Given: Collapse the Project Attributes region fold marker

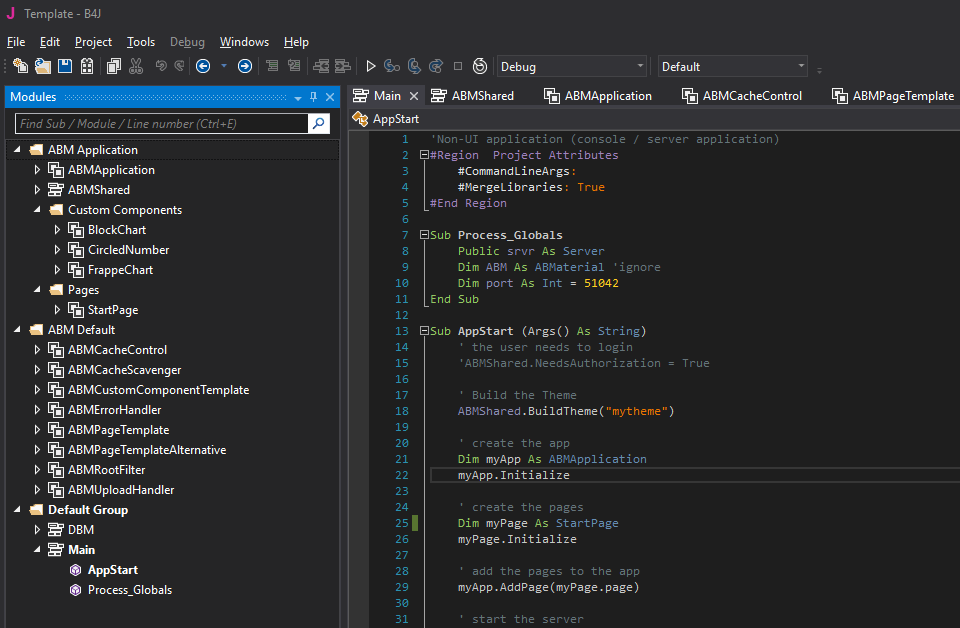Looking at the screenshot, I should [x=424, y=155].
